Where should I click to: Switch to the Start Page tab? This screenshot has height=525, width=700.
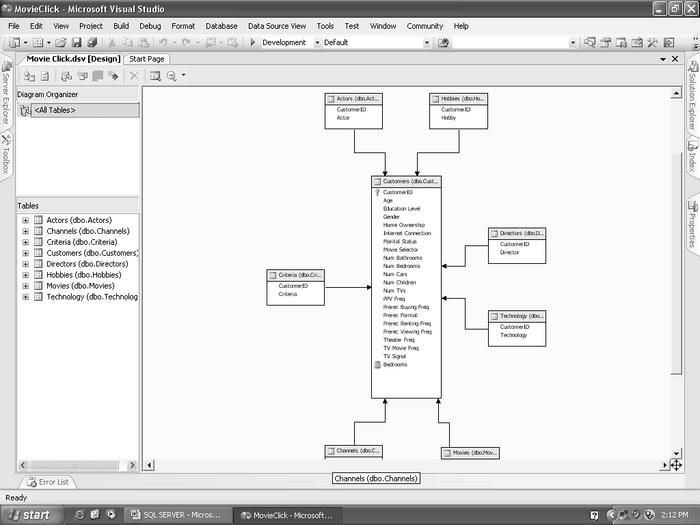[146, 59]
